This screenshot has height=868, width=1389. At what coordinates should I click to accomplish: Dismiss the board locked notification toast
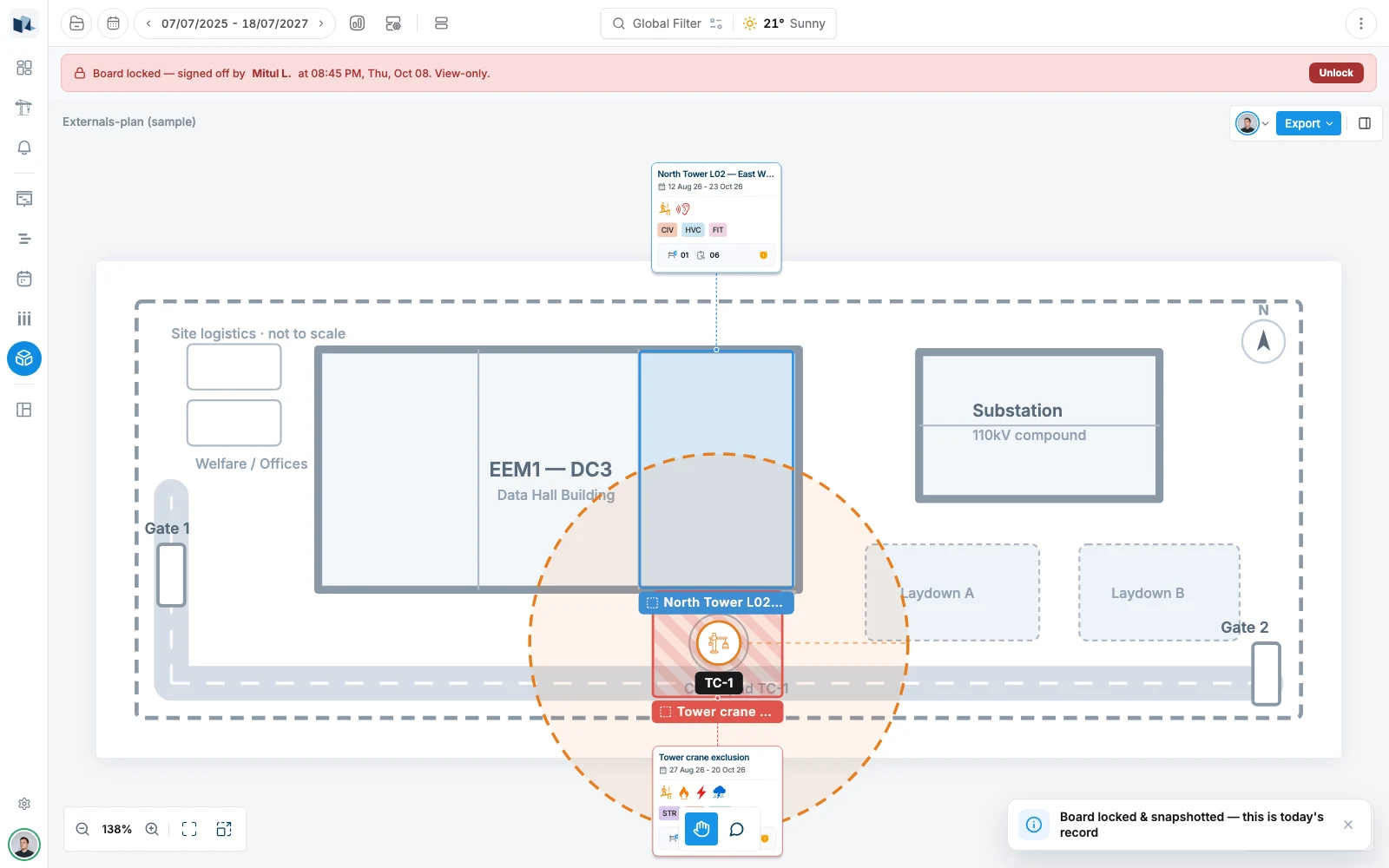coord(1348,825)
